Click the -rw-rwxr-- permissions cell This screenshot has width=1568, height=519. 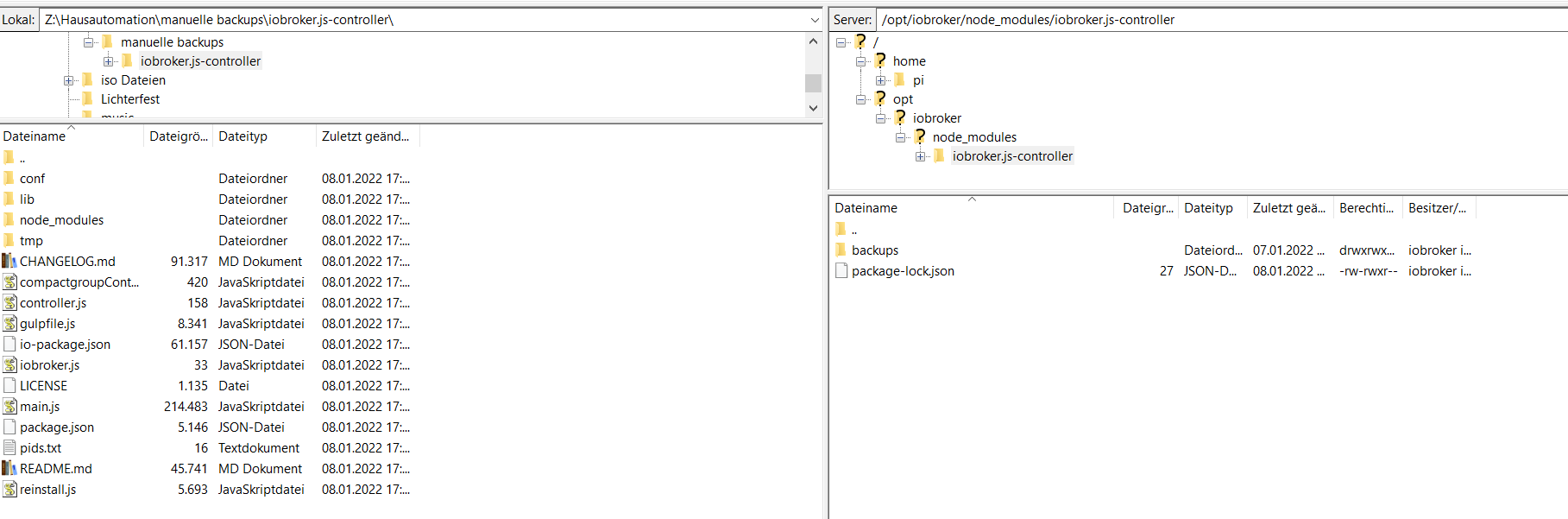point(1368,270)
